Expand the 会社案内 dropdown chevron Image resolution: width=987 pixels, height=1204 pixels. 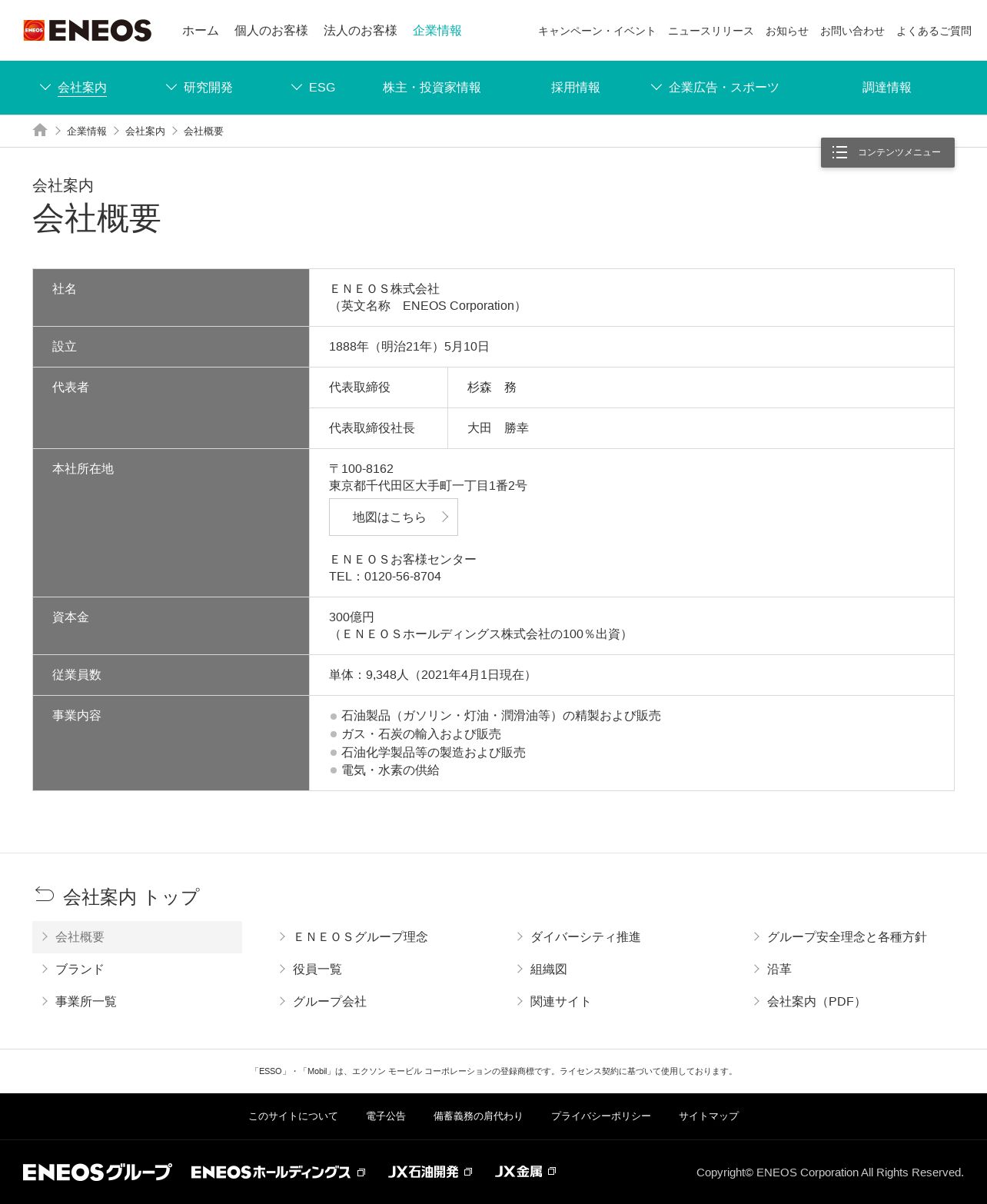(45, 87)
